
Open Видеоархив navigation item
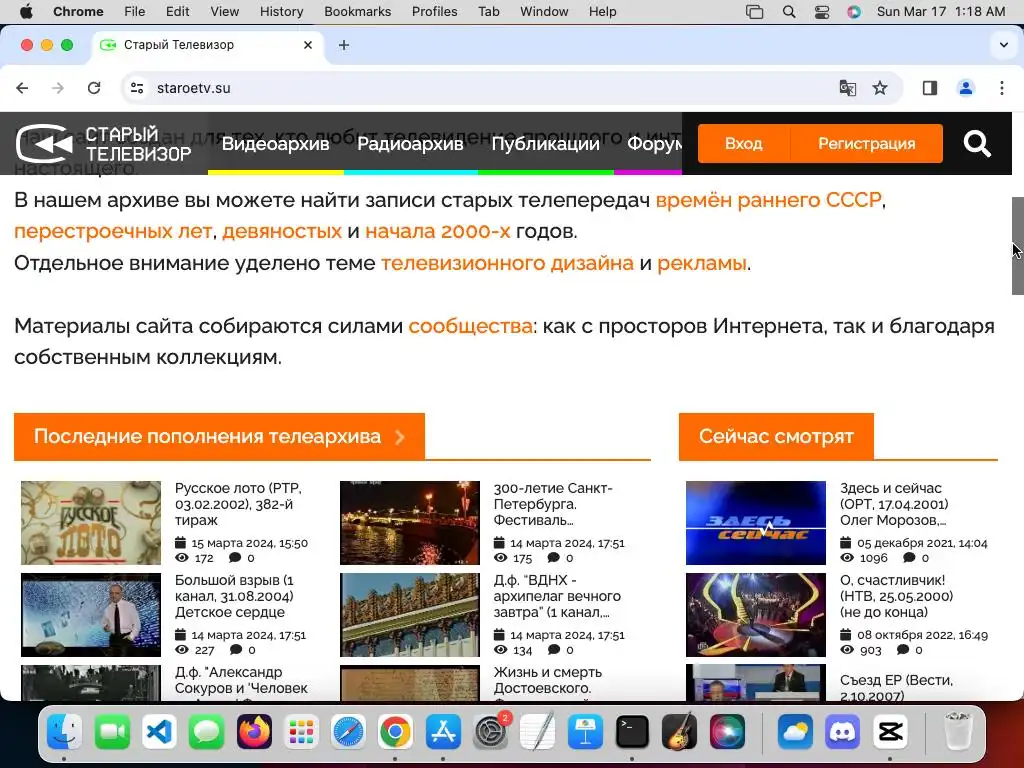click(276, 144)
